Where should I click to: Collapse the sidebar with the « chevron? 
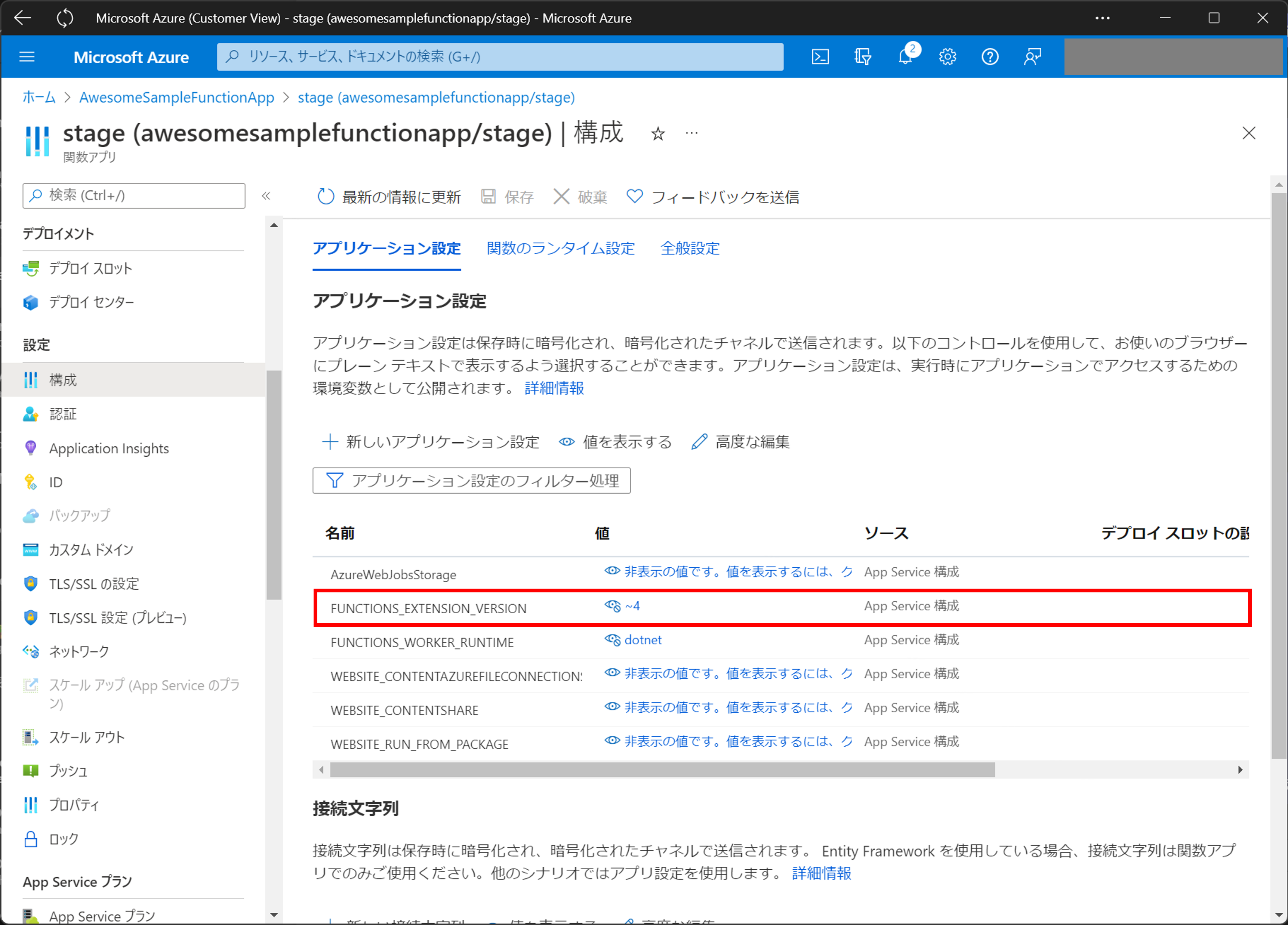(x=266, y=195)
